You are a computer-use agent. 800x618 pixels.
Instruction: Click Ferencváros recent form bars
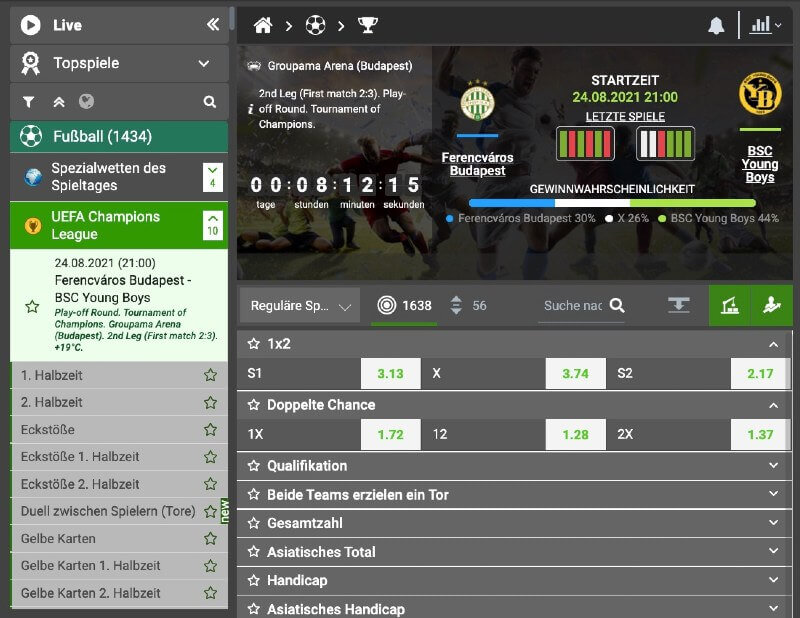point(585,143)
